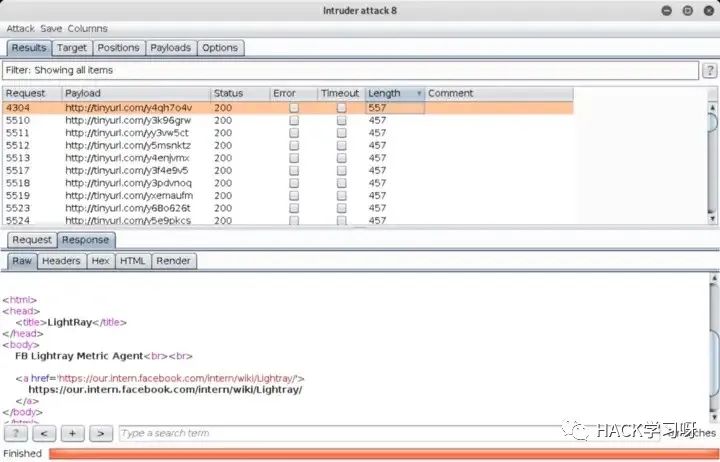Click the '+' search options button

[x=72, y=433]
